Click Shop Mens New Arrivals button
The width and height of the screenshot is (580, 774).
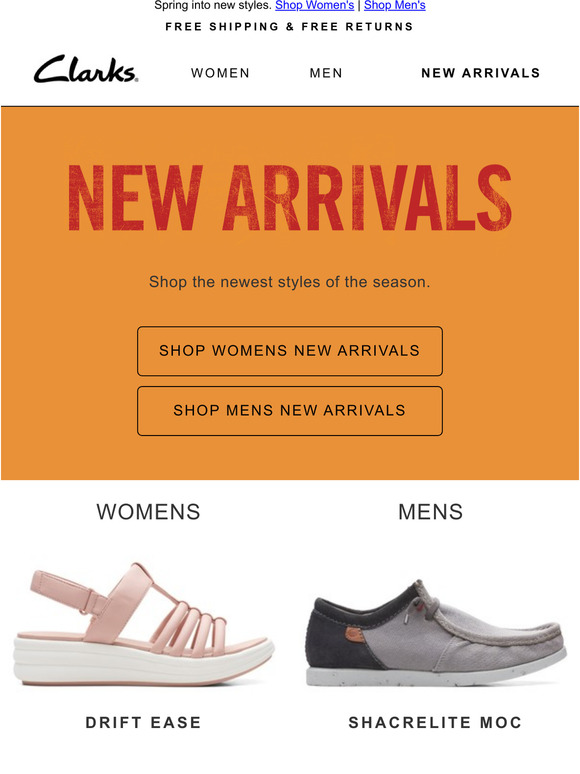pyautogui.click(x=290, y=411)
